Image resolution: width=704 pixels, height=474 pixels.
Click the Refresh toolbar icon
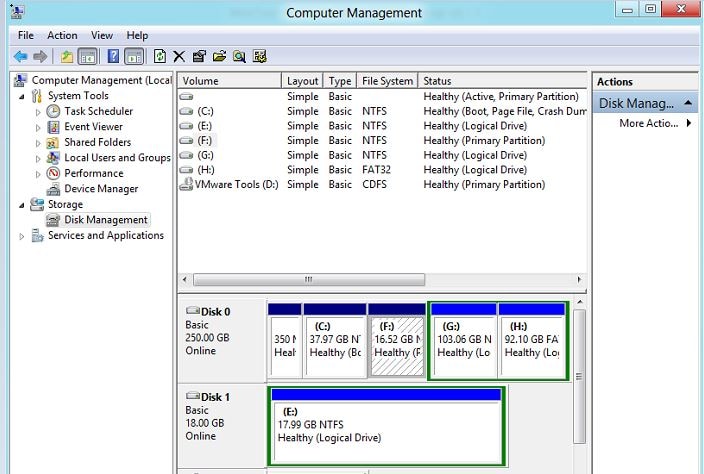(x=159, y=57)
